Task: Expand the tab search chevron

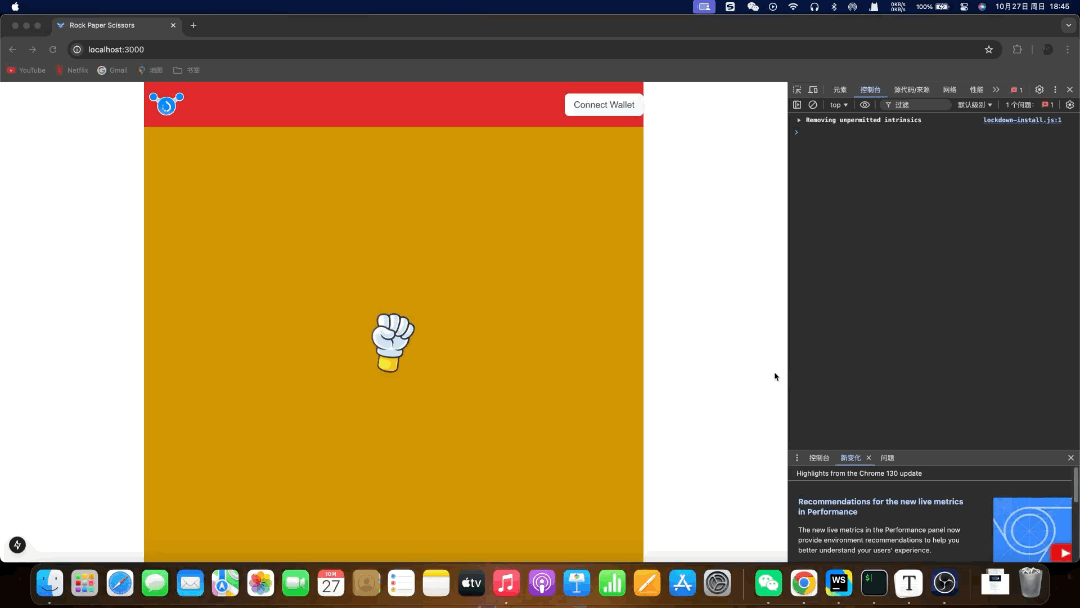Action: pyautogui.click(x=1068, y=25)
